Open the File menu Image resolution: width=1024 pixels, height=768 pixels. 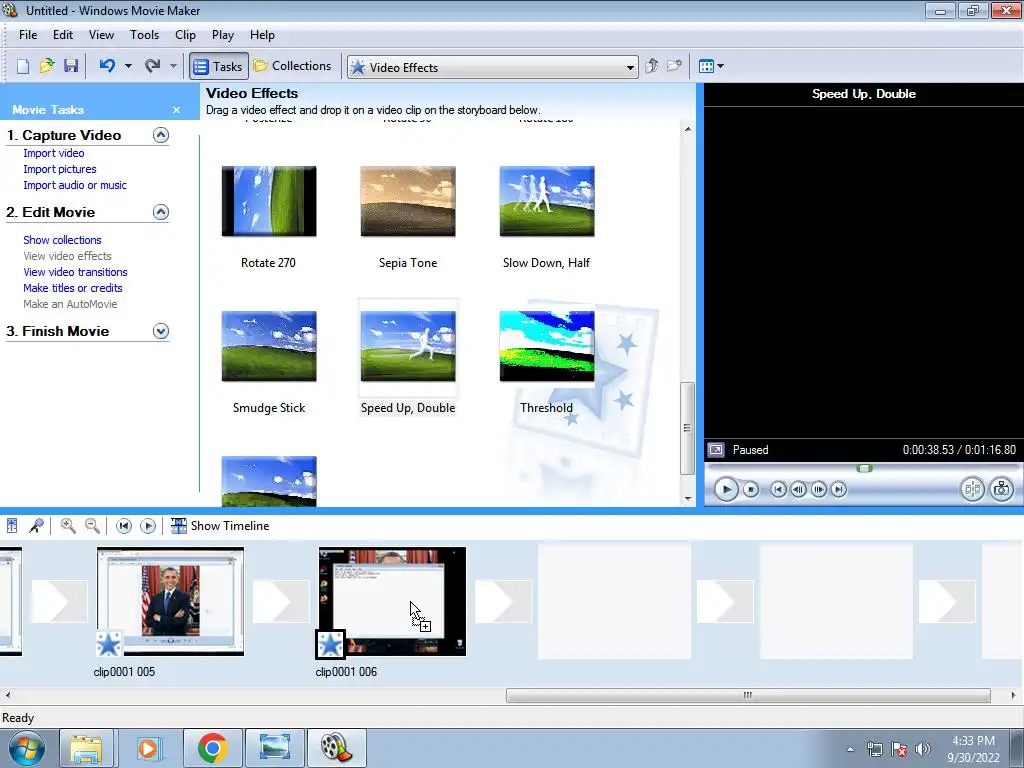coord(28,35)
